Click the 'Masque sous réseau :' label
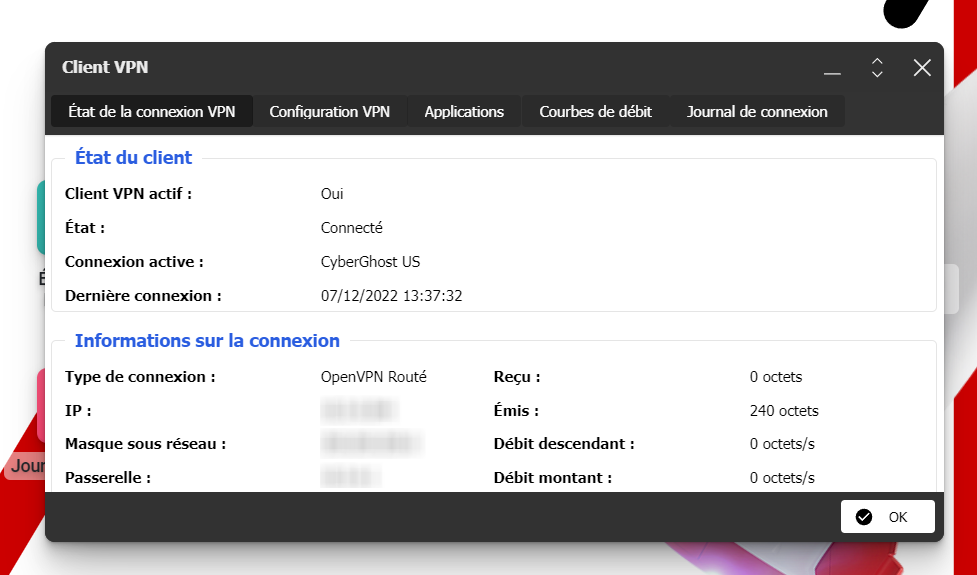The image size is (977, 575). (x=145, y=444)
